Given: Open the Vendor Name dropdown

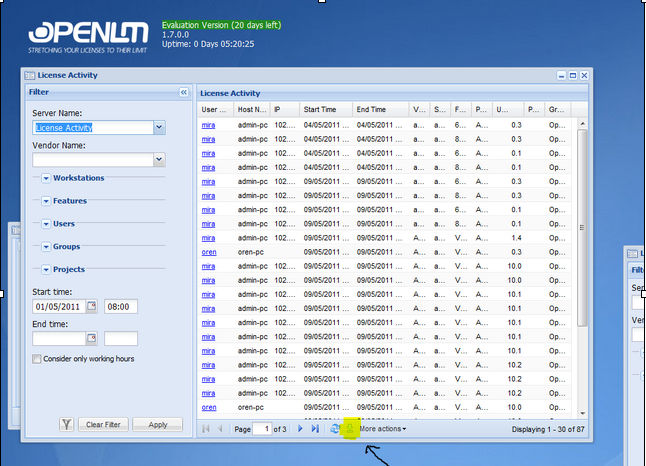Looking at the screenshot, I should [x=159, y=159].
